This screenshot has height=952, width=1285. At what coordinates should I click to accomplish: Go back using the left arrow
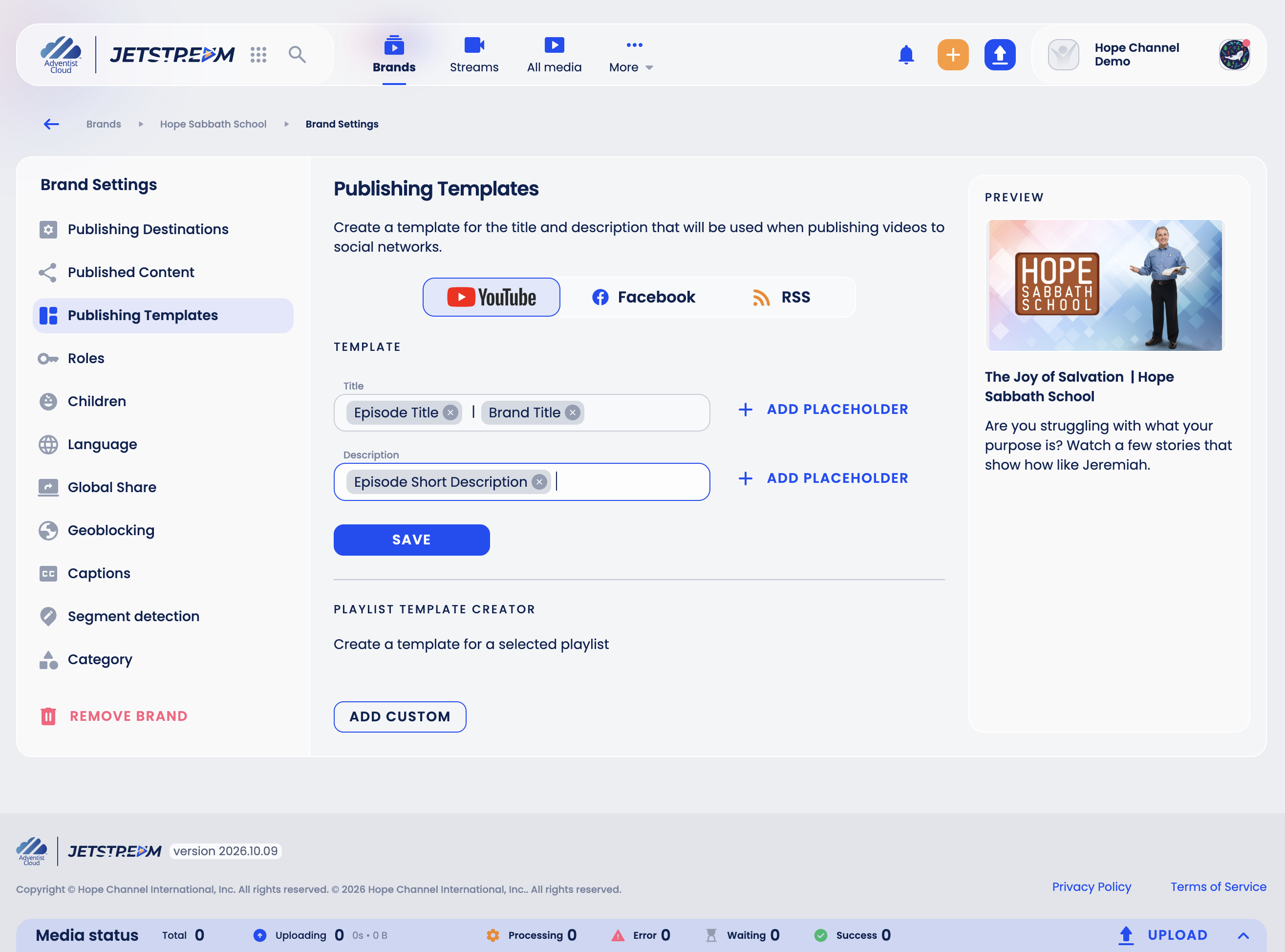(51, 124)
